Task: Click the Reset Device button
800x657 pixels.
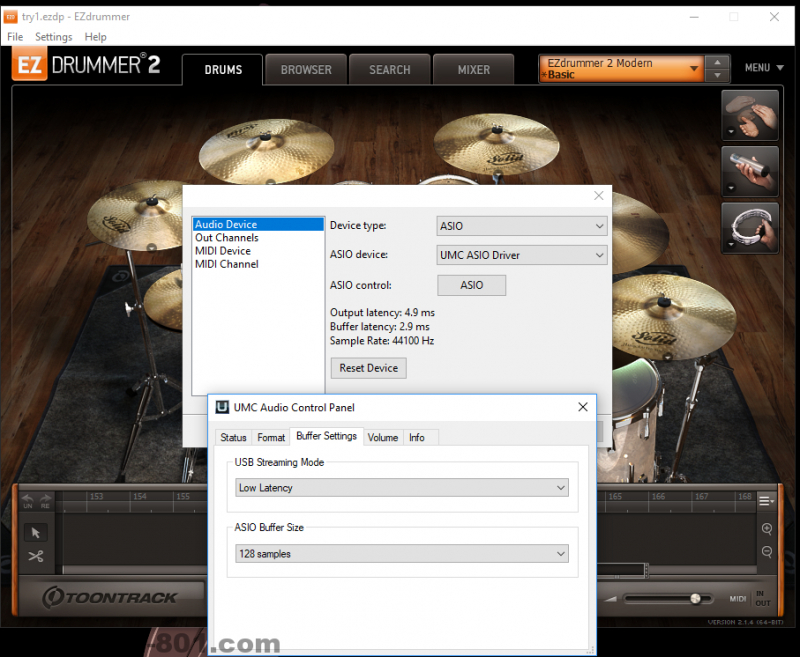Action: tap(368, 368)
